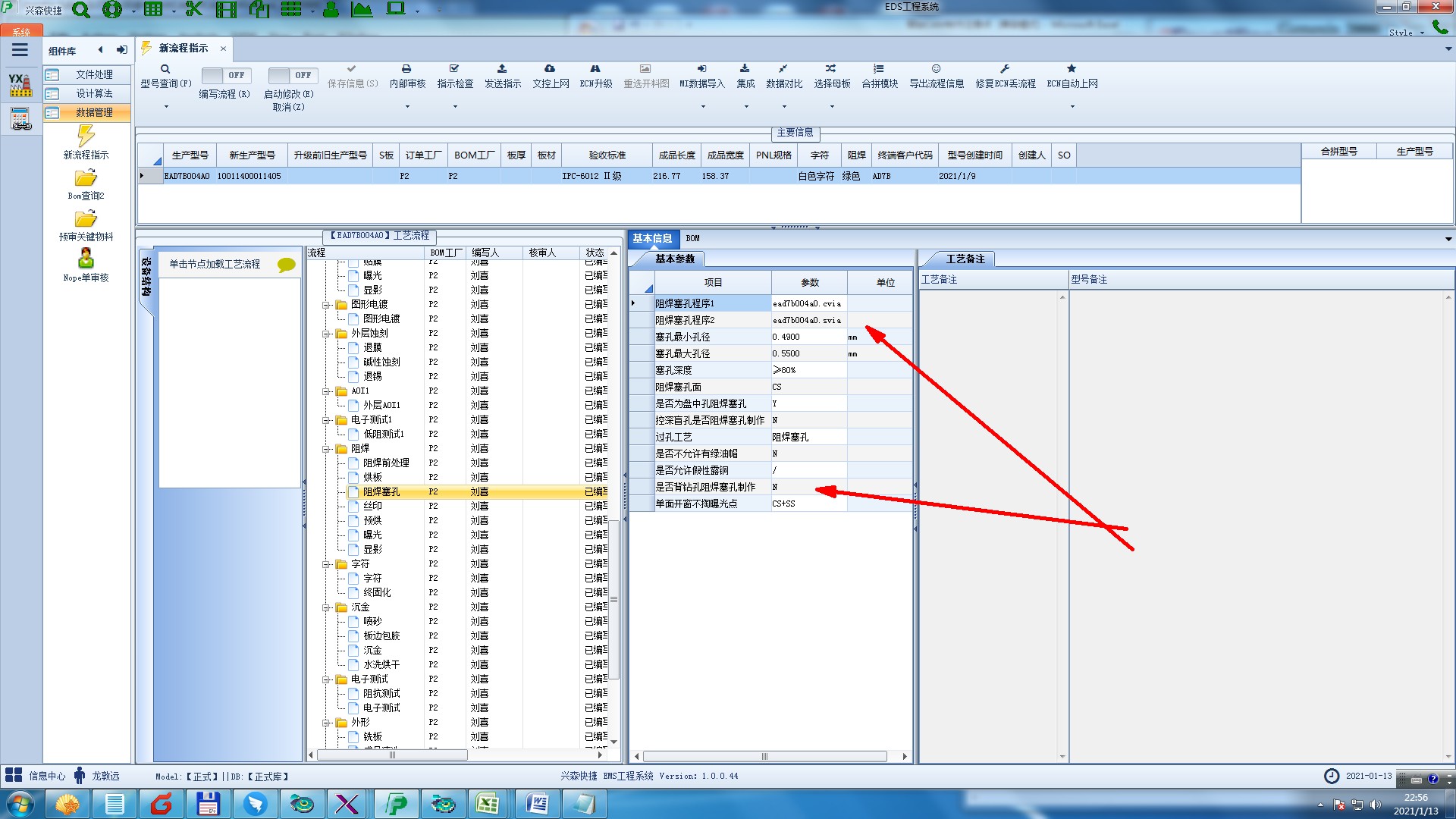Click the 发送指示 upload icon

(502, 69)
